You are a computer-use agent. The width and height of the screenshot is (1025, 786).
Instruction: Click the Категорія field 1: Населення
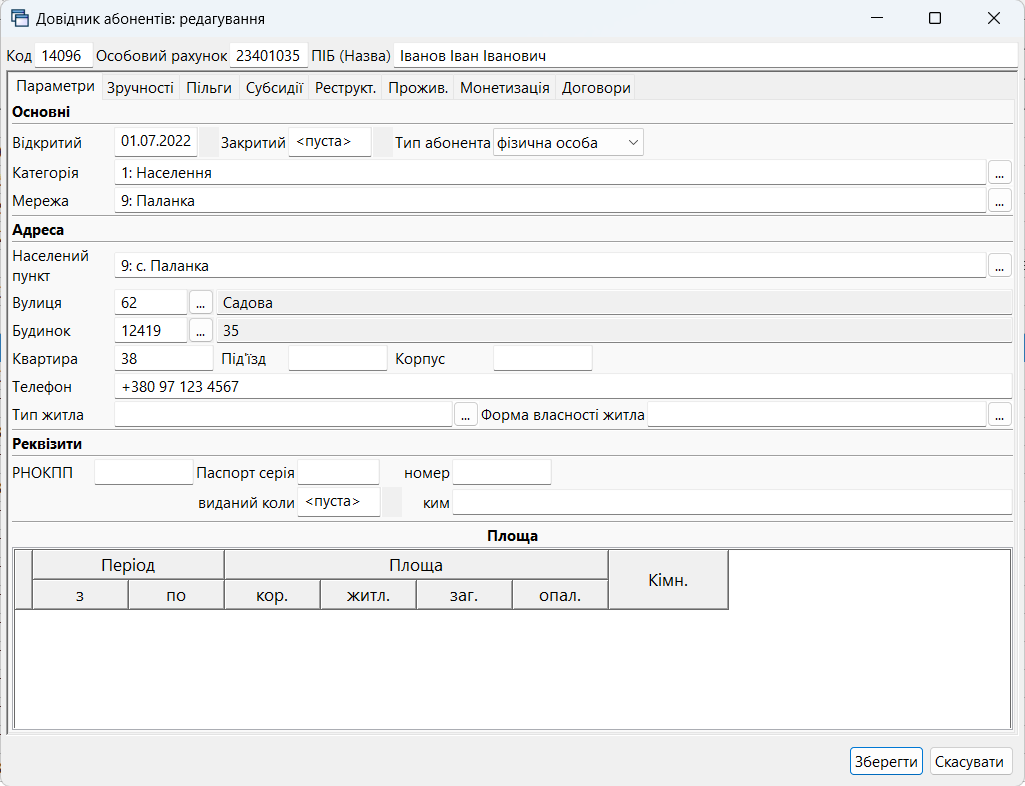coord(550,173)
